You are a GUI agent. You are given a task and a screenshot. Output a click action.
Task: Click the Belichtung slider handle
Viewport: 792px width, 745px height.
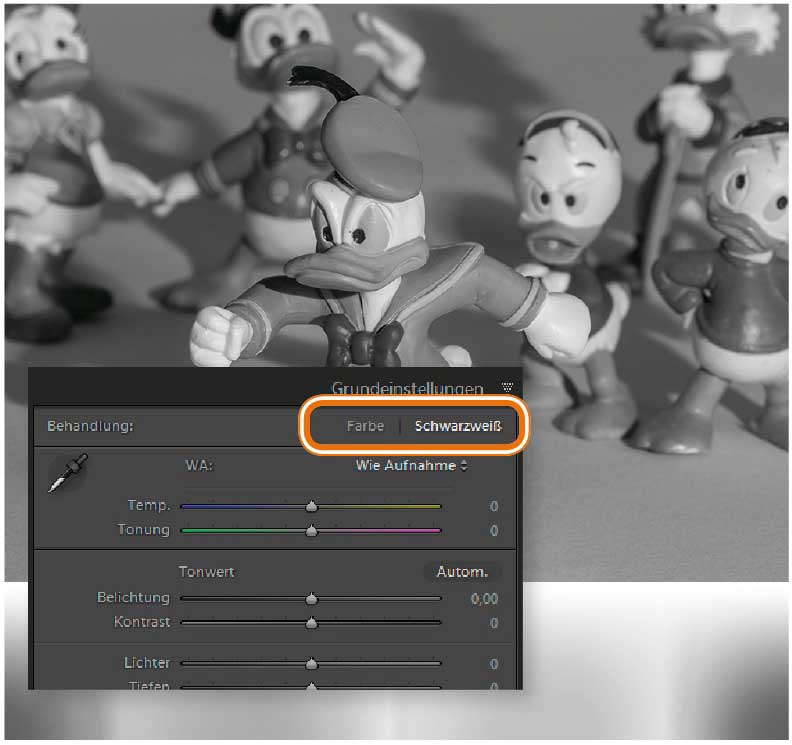(312, 599)
